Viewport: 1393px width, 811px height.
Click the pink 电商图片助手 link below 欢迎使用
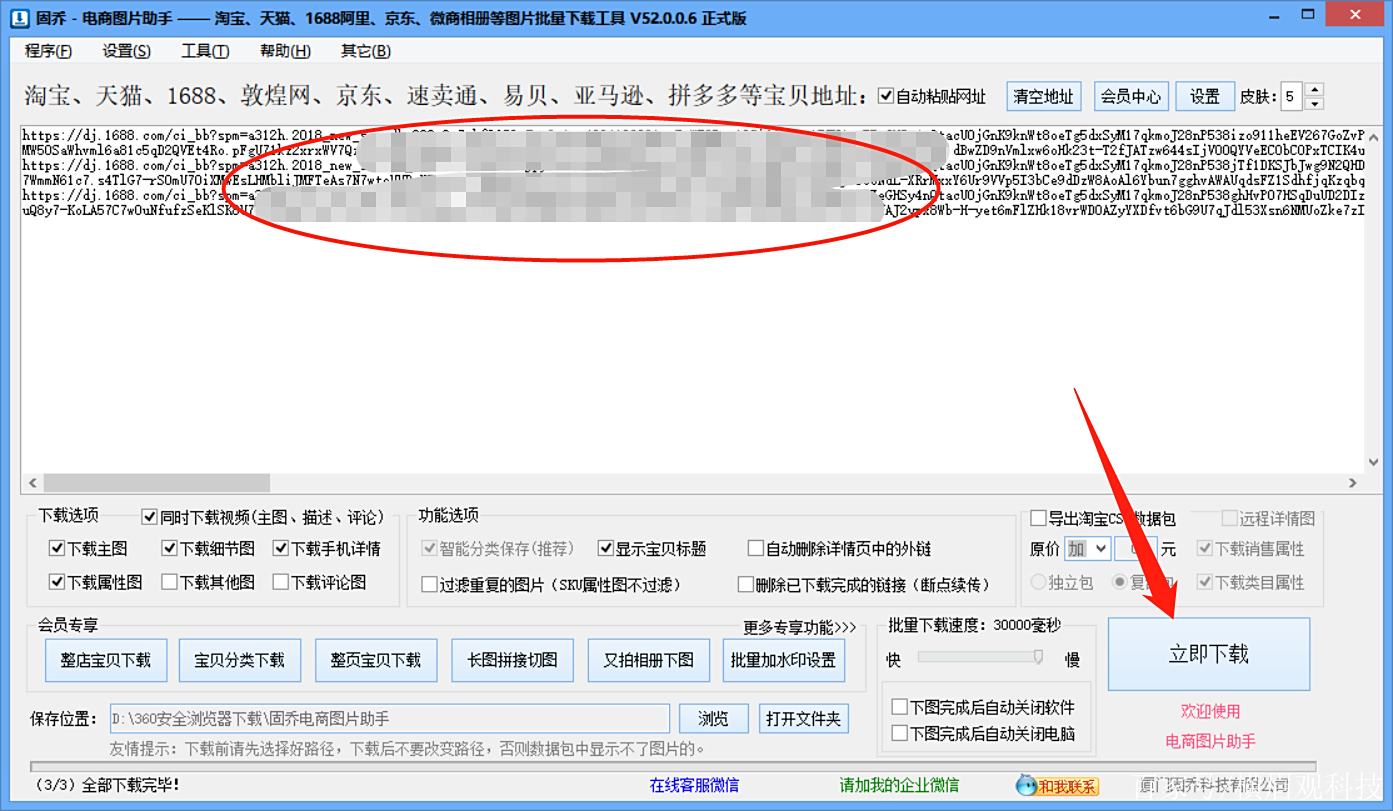[1210, 741]
